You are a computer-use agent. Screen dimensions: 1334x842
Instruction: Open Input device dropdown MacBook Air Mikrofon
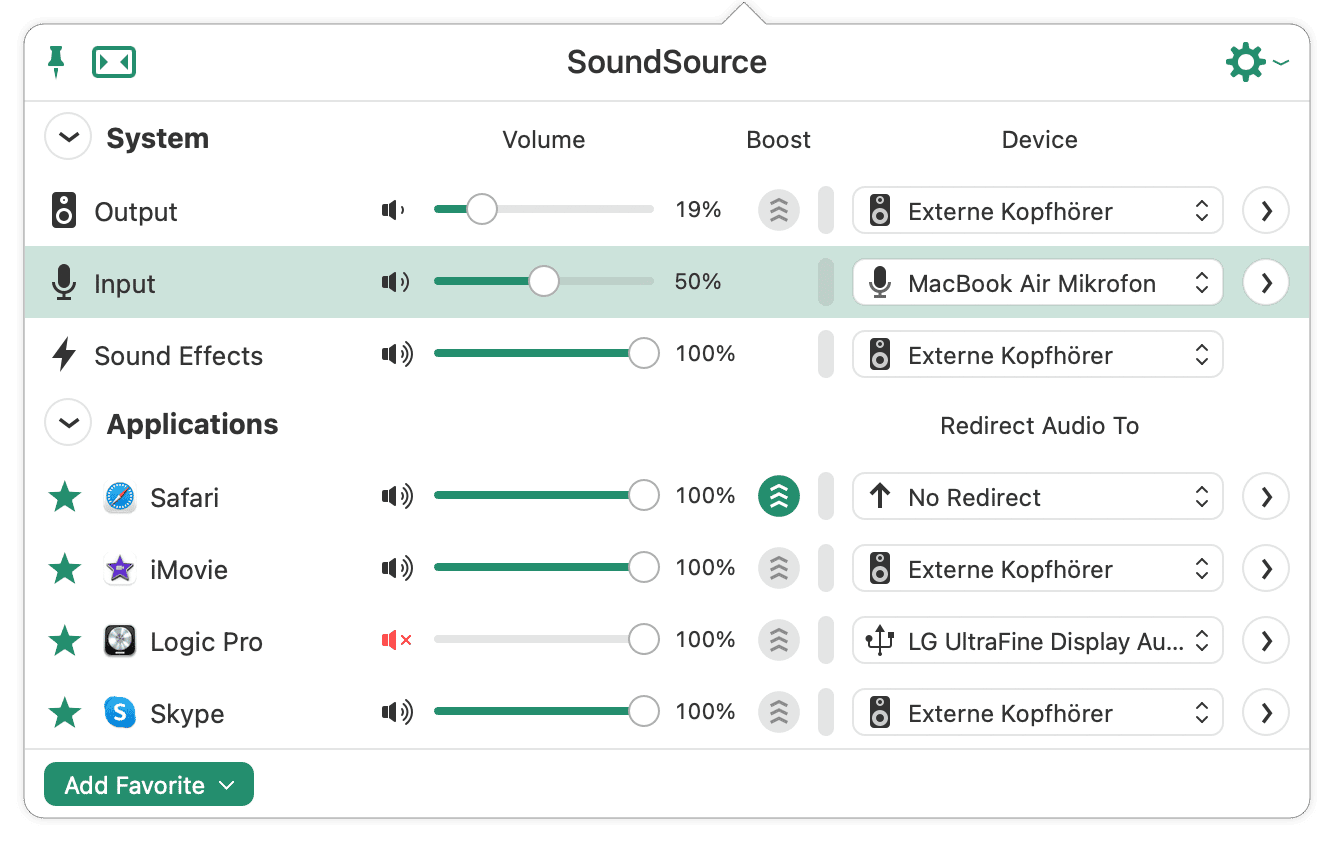tap(1038, 283)
